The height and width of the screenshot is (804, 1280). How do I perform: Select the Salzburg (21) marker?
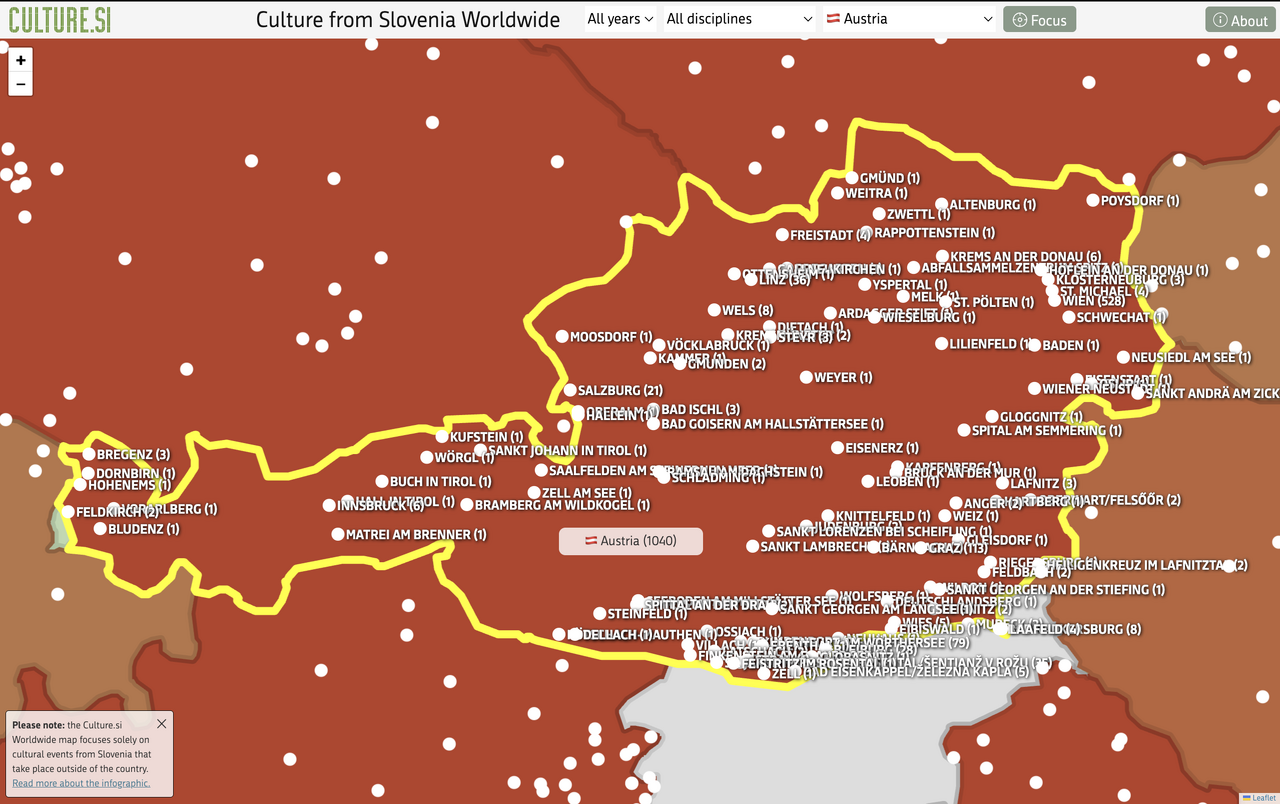[570, 390]
